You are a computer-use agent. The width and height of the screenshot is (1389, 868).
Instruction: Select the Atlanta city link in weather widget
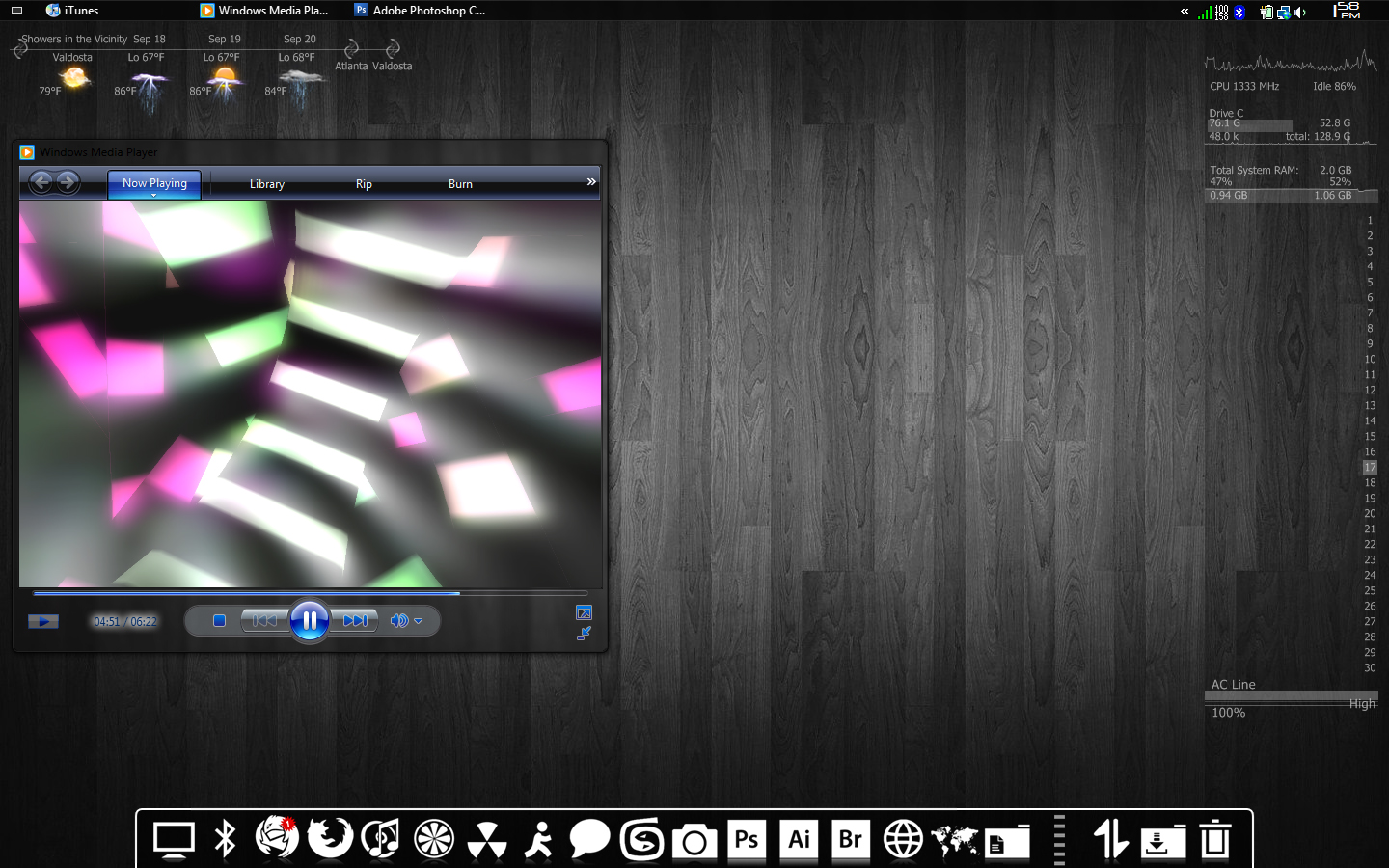pyautogui.click(x=351, y=67)
